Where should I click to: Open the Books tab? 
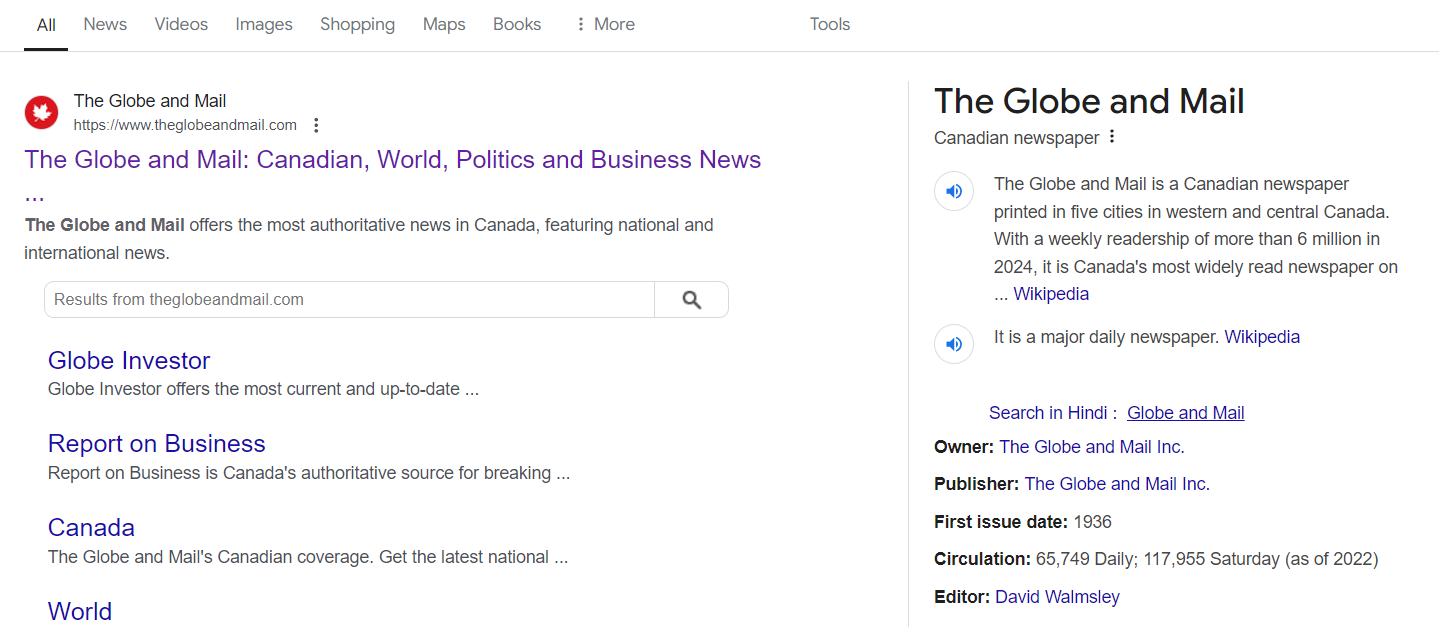pos(517,24)
